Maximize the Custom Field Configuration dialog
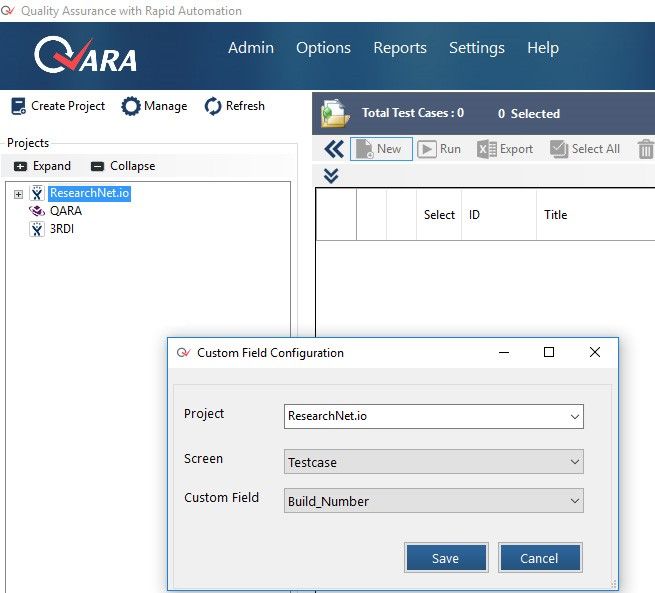This screenshot has height=593, width=655. click(549, 352)
